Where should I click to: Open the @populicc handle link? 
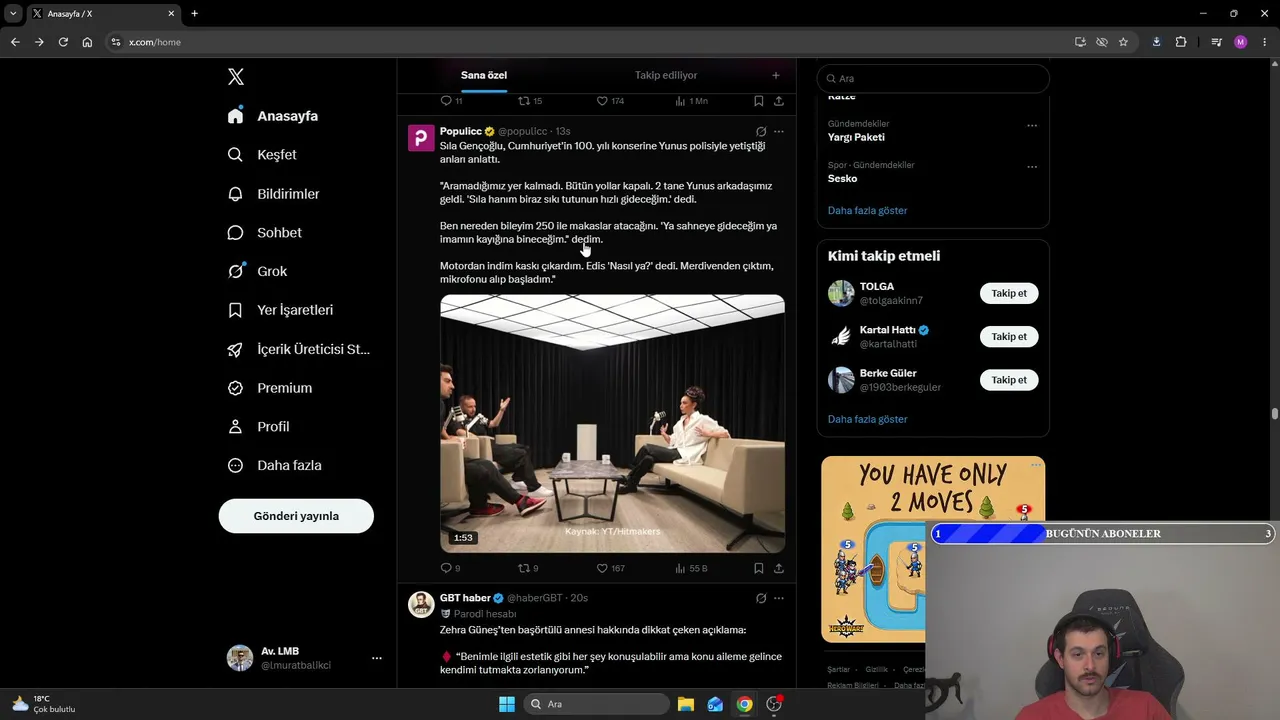[x=523, y=131]
